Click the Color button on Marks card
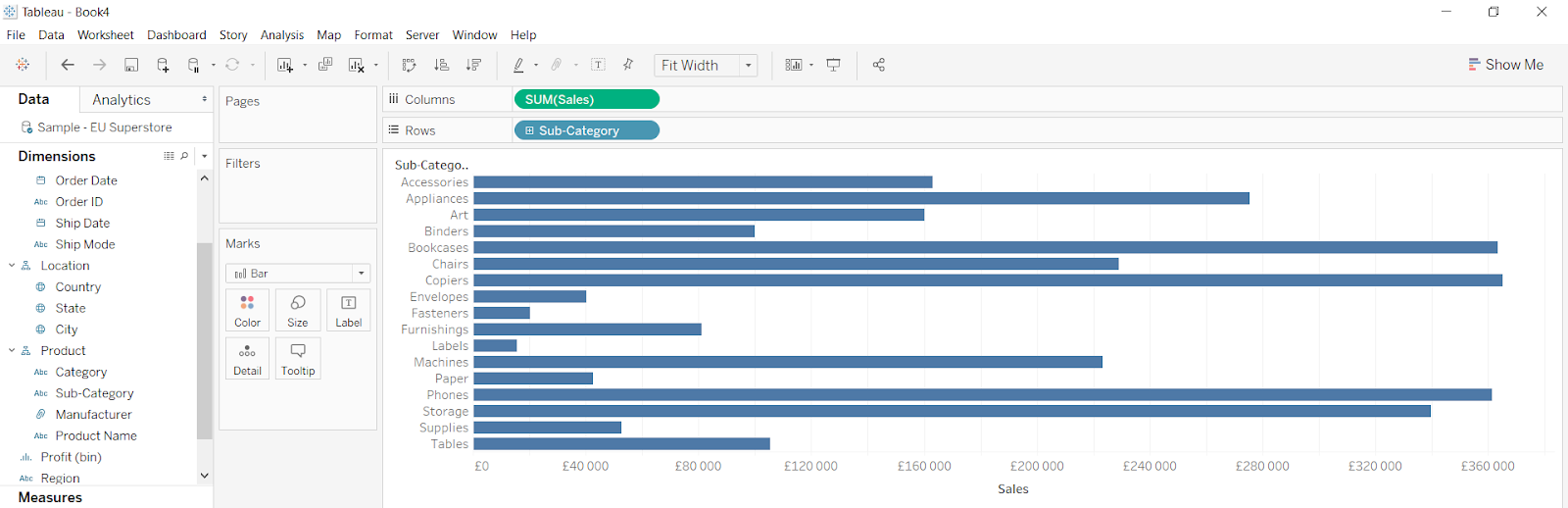This screenshot has height=508, width=1568. click(x=248, y=310)
